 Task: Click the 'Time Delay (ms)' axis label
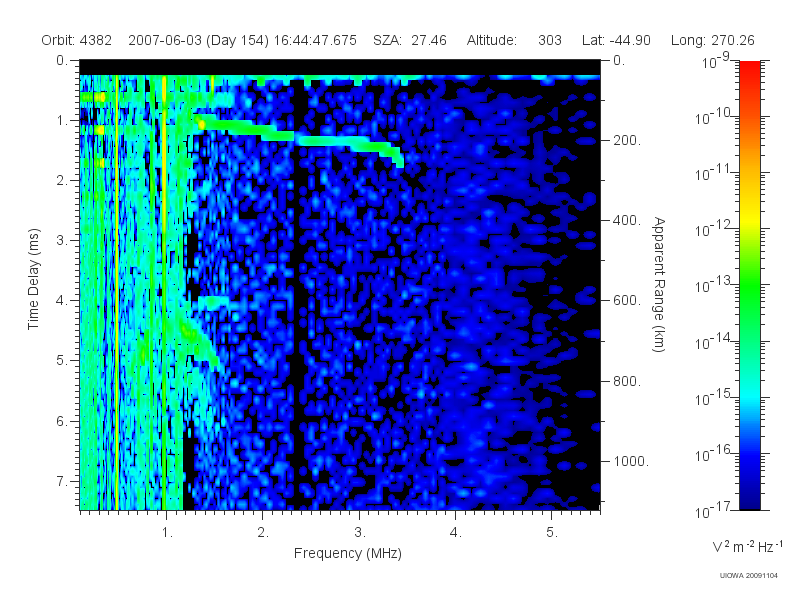coord(33,279)
